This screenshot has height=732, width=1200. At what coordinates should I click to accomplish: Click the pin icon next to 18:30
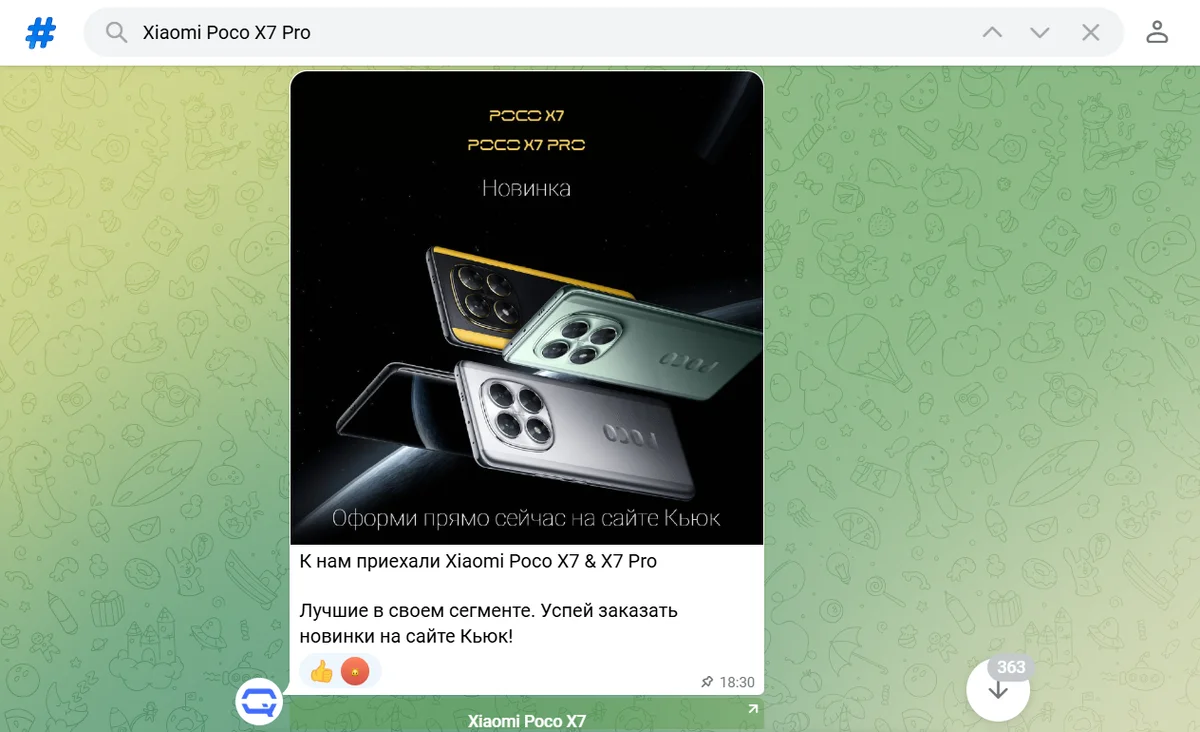coord(707,682)
